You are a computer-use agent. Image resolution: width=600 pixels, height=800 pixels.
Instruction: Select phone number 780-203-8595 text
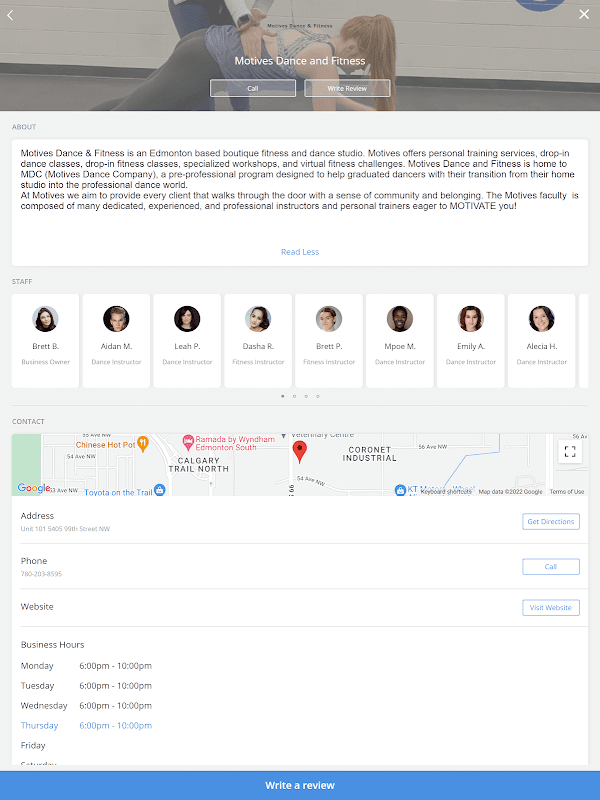41,574
